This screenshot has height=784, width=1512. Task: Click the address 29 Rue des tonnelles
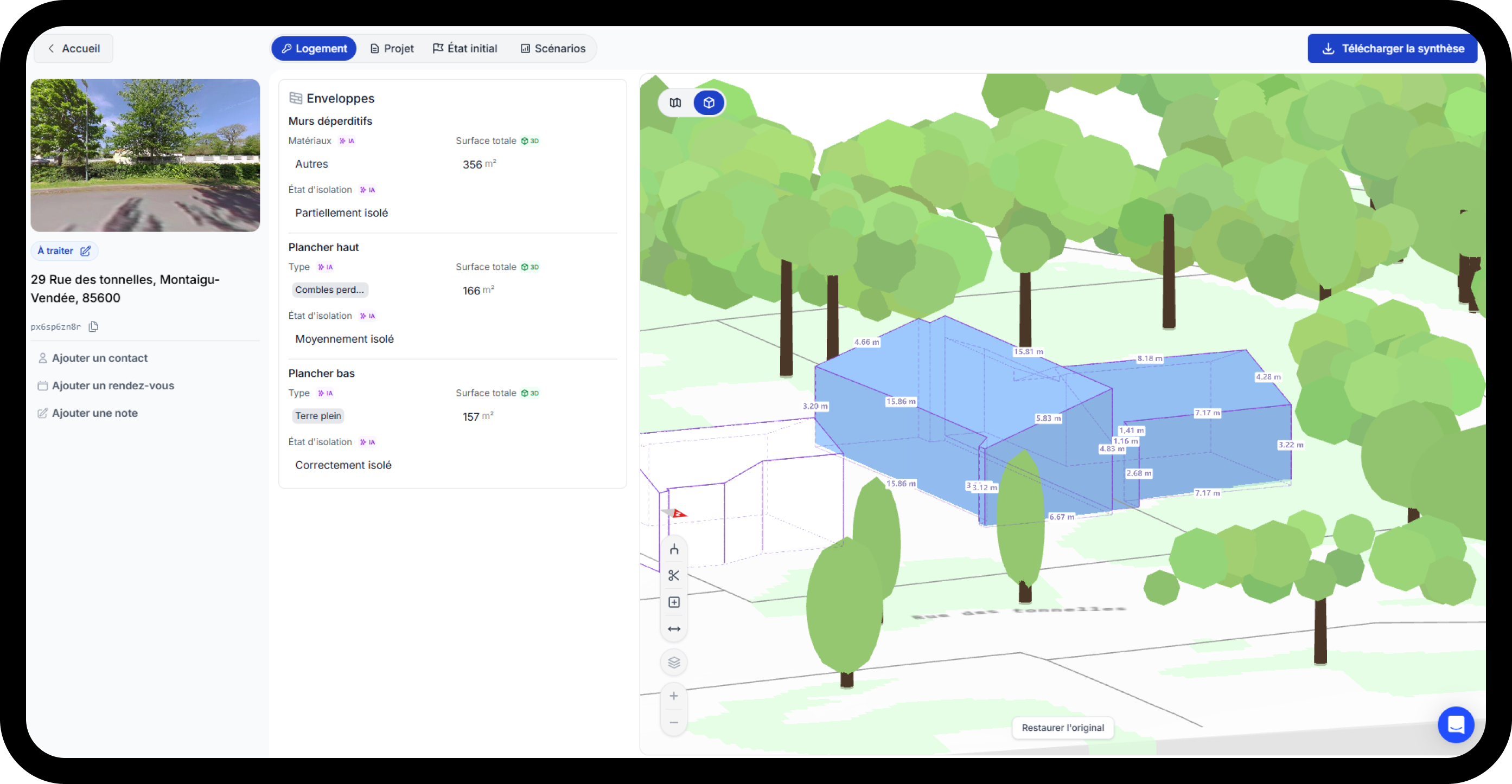tap(125, 288)
